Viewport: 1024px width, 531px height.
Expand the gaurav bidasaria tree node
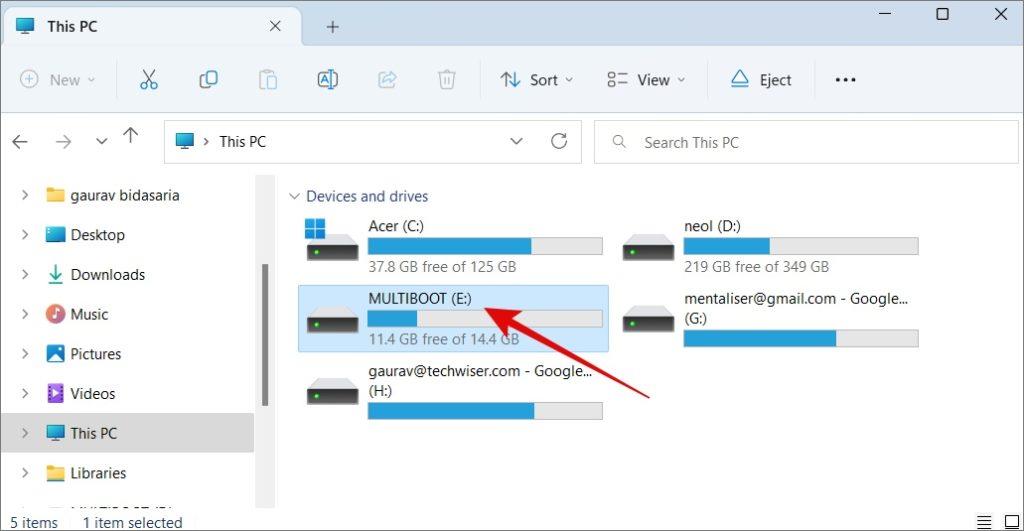(25, 195)
